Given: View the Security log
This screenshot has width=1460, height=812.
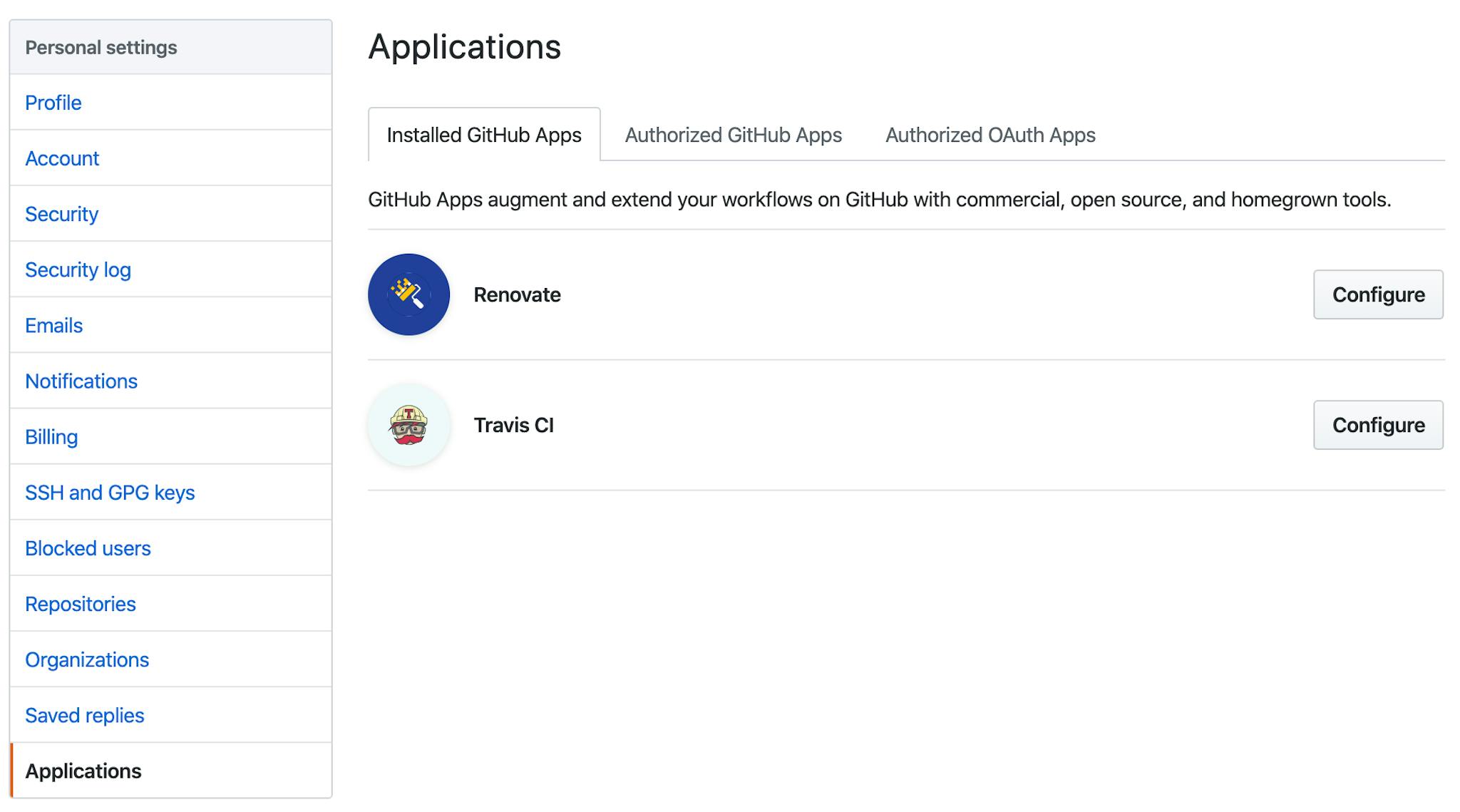Looking at the screenshot, I should point(78,269).
